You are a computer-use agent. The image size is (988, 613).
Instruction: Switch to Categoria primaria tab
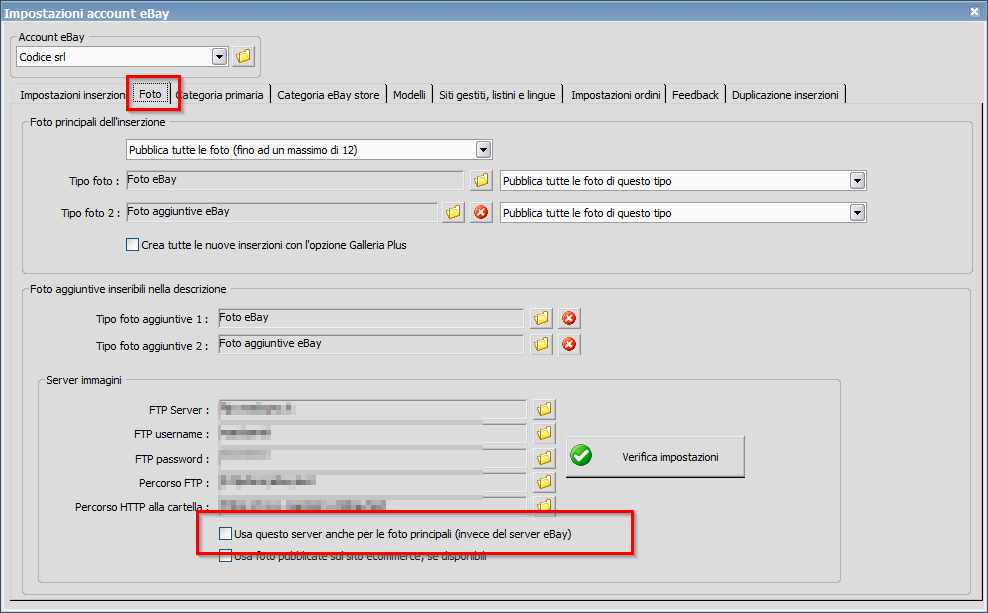pyautogui.click(x=220, y=95)
